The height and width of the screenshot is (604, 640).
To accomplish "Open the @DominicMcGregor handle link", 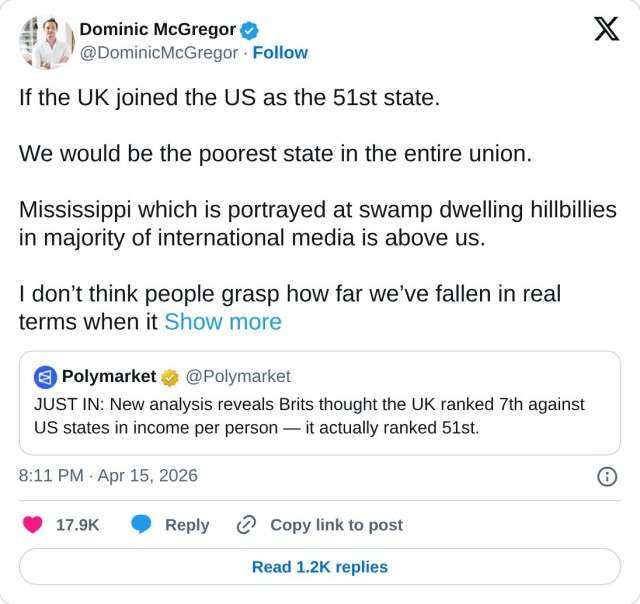I will pyautogui.click(x=158, y=53).
